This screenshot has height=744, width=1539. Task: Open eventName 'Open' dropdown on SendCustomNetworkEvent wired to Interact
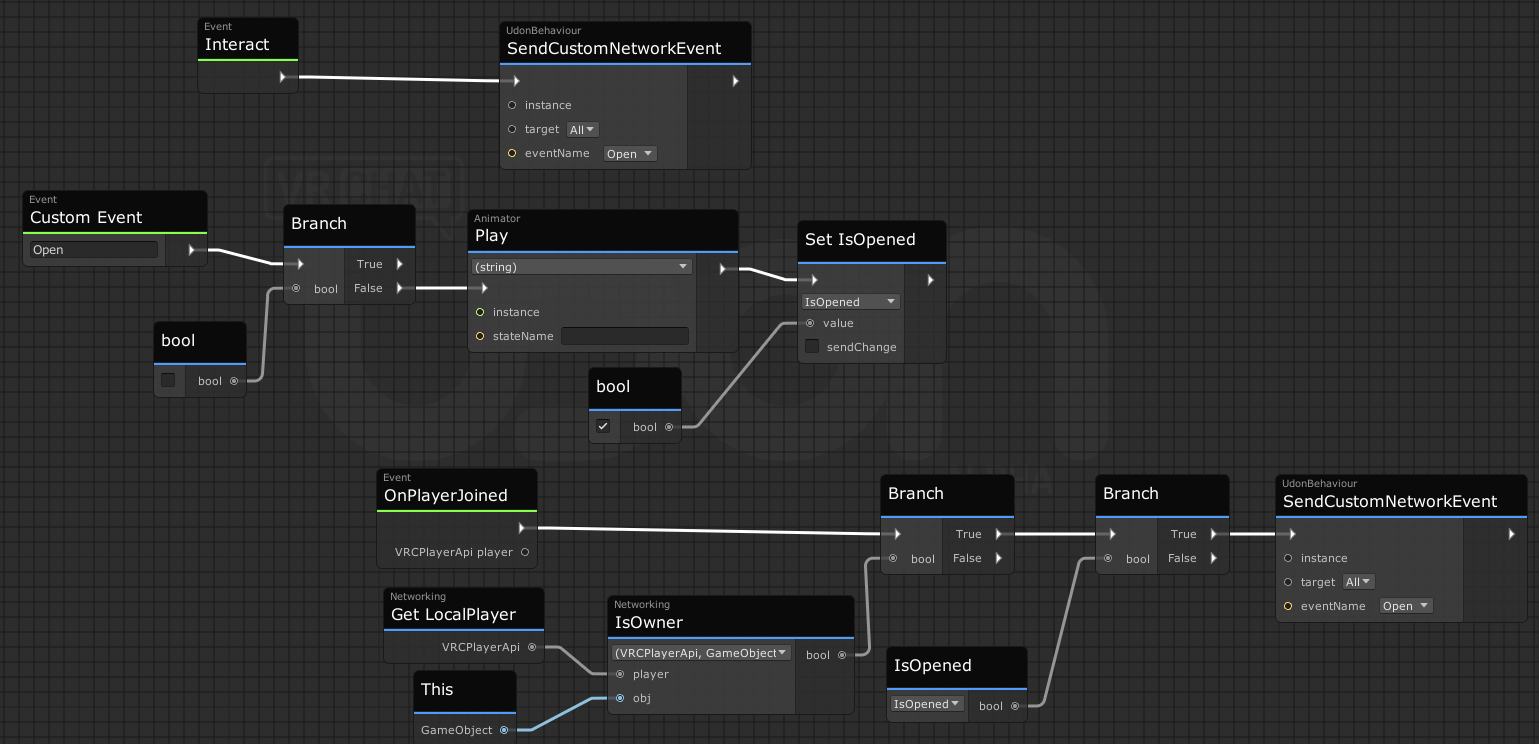coord(630,154)
